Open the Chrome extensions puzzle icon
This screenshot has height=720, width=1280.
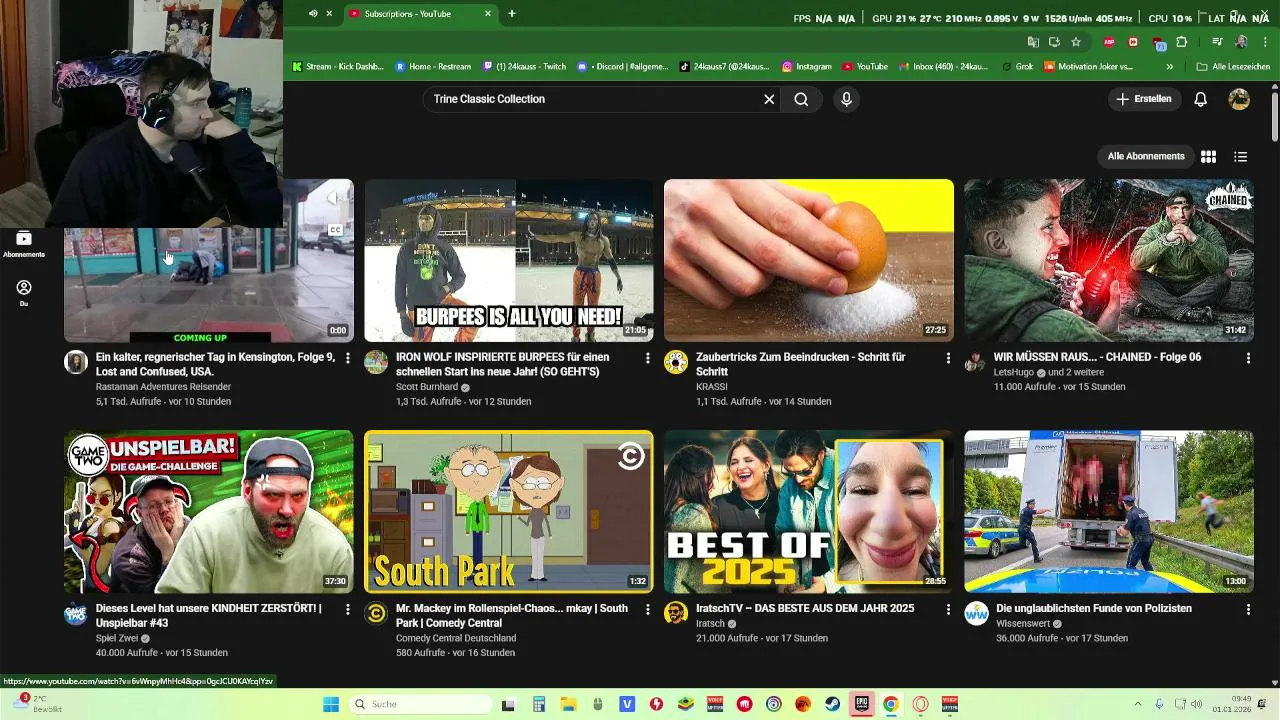pos(1182,42)
